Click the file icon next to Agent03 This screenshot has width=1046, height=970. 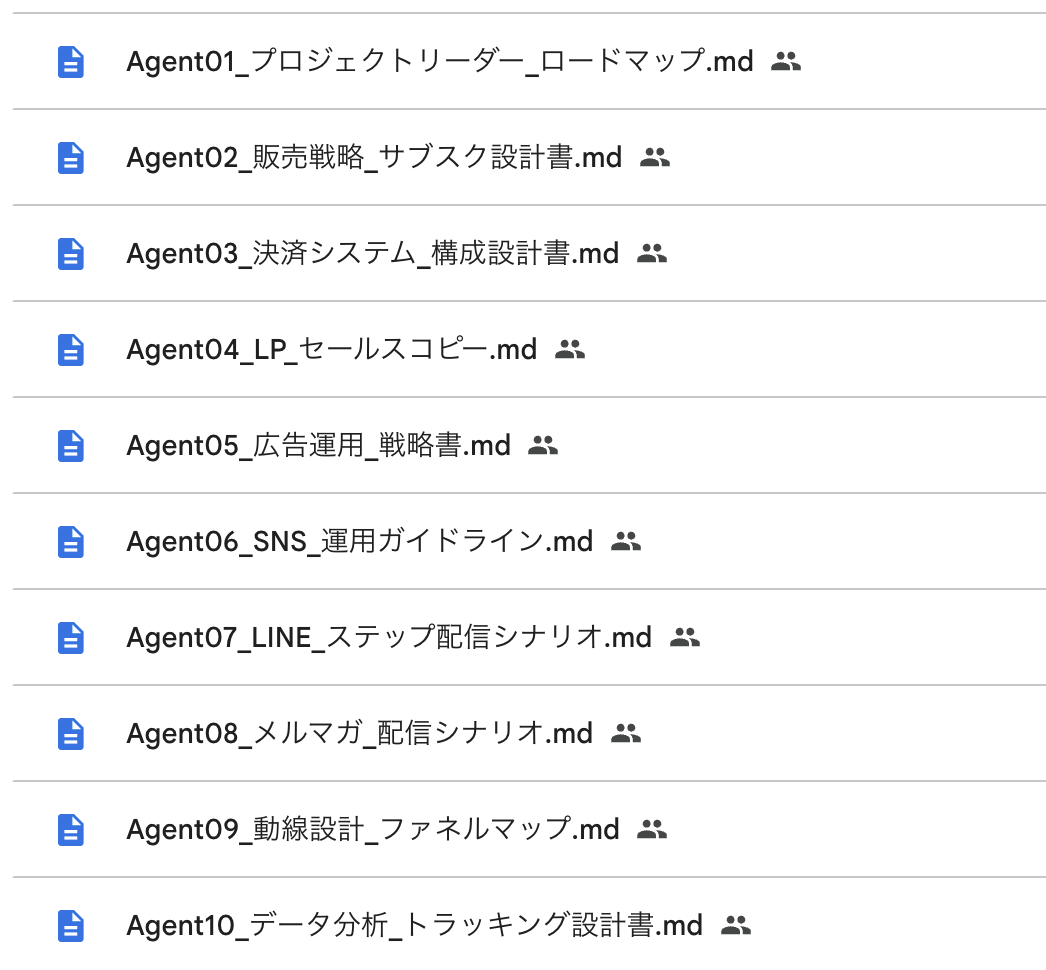[71, 254]
